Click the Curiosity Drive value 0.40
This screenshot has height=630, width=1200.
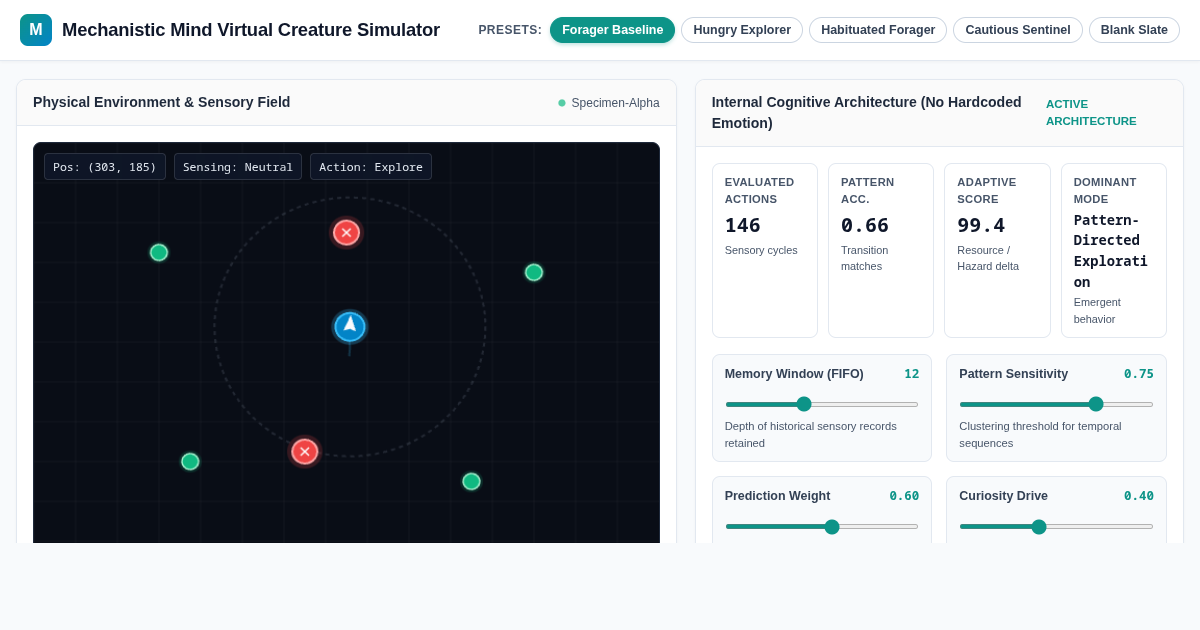pyautogui.click(x=1139, y=496)
